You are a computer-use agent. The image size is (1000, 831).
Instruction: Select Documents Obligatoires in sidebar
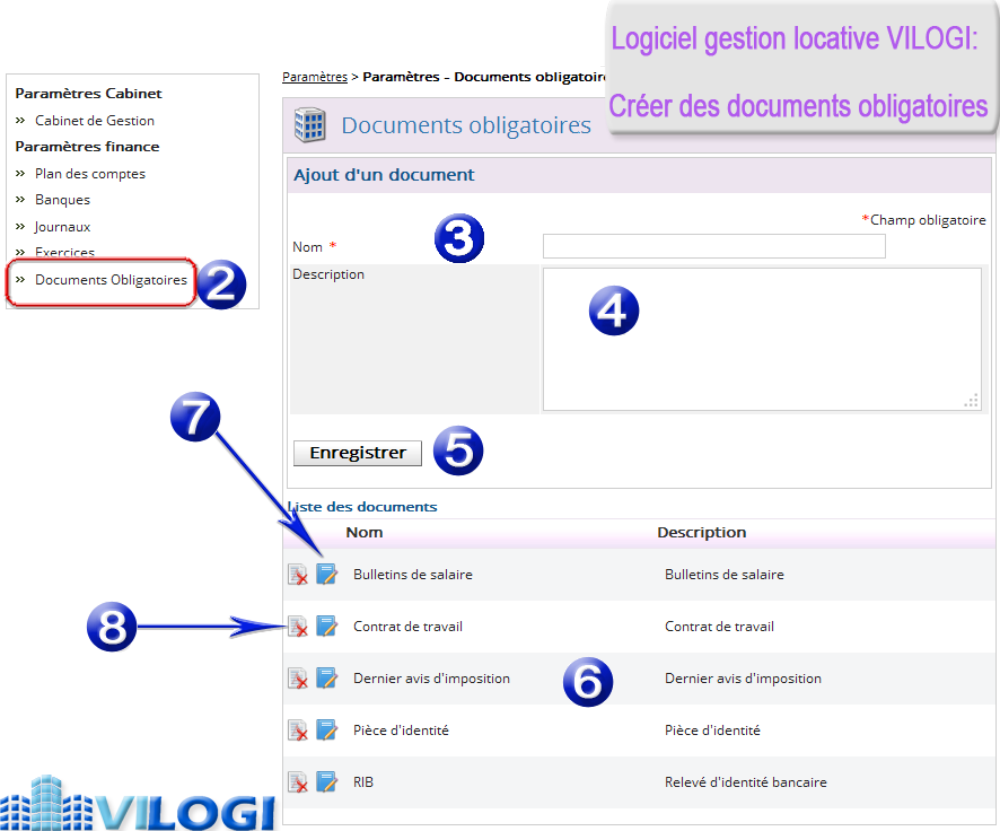pyautogui.click(x=111, y=280)
